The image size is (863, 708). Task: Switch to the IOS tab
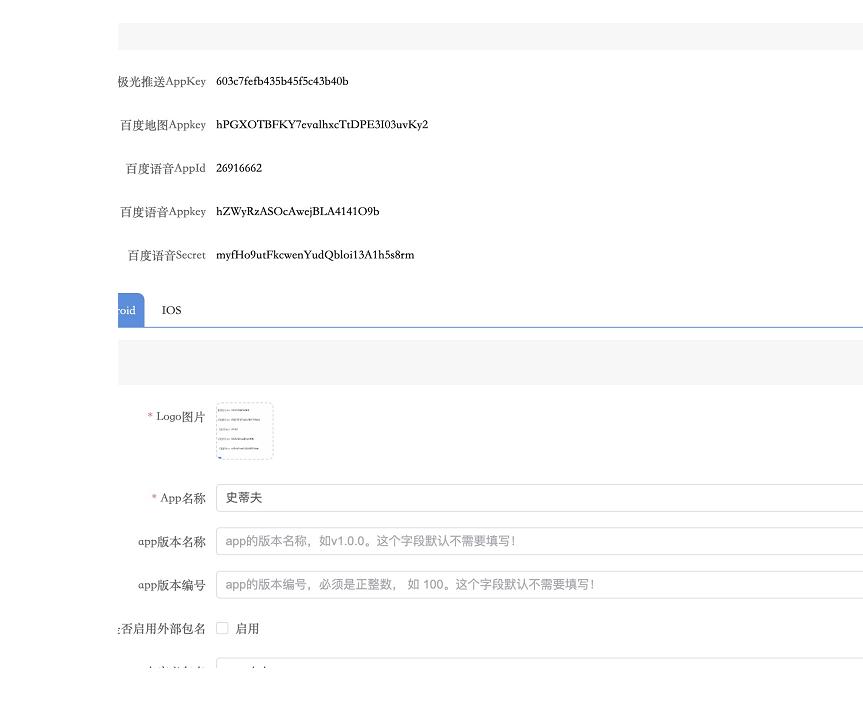171,311
